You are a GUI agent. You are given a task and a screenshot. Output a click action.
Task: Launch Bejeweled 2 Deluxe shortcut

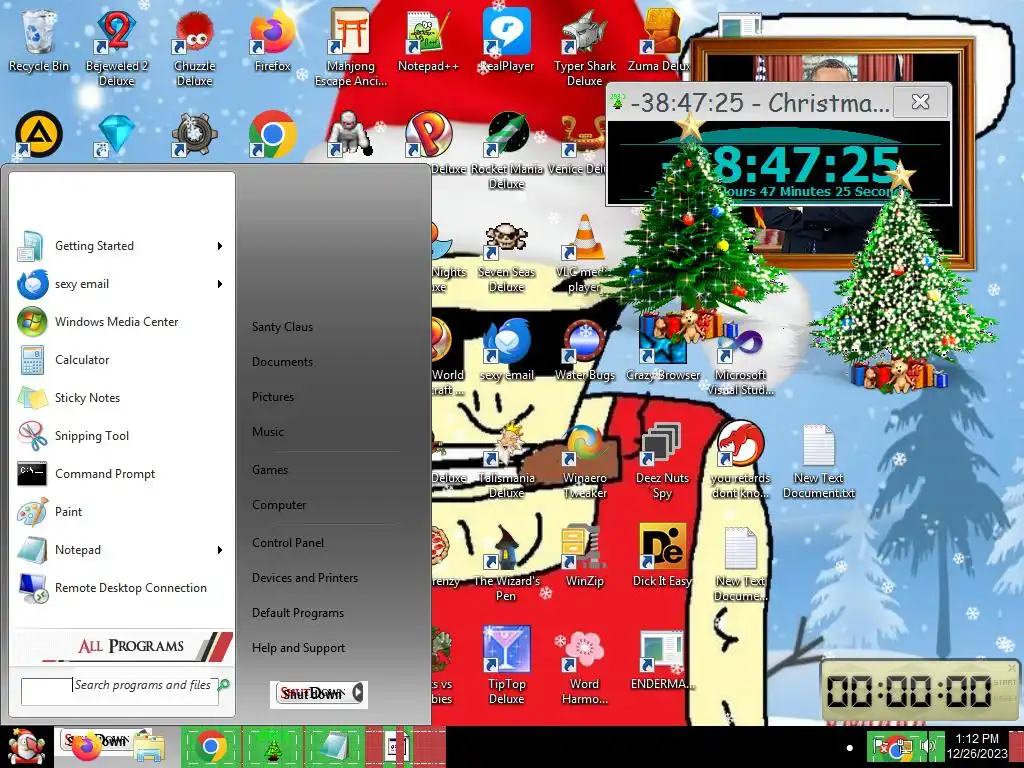tap(116, 49)
